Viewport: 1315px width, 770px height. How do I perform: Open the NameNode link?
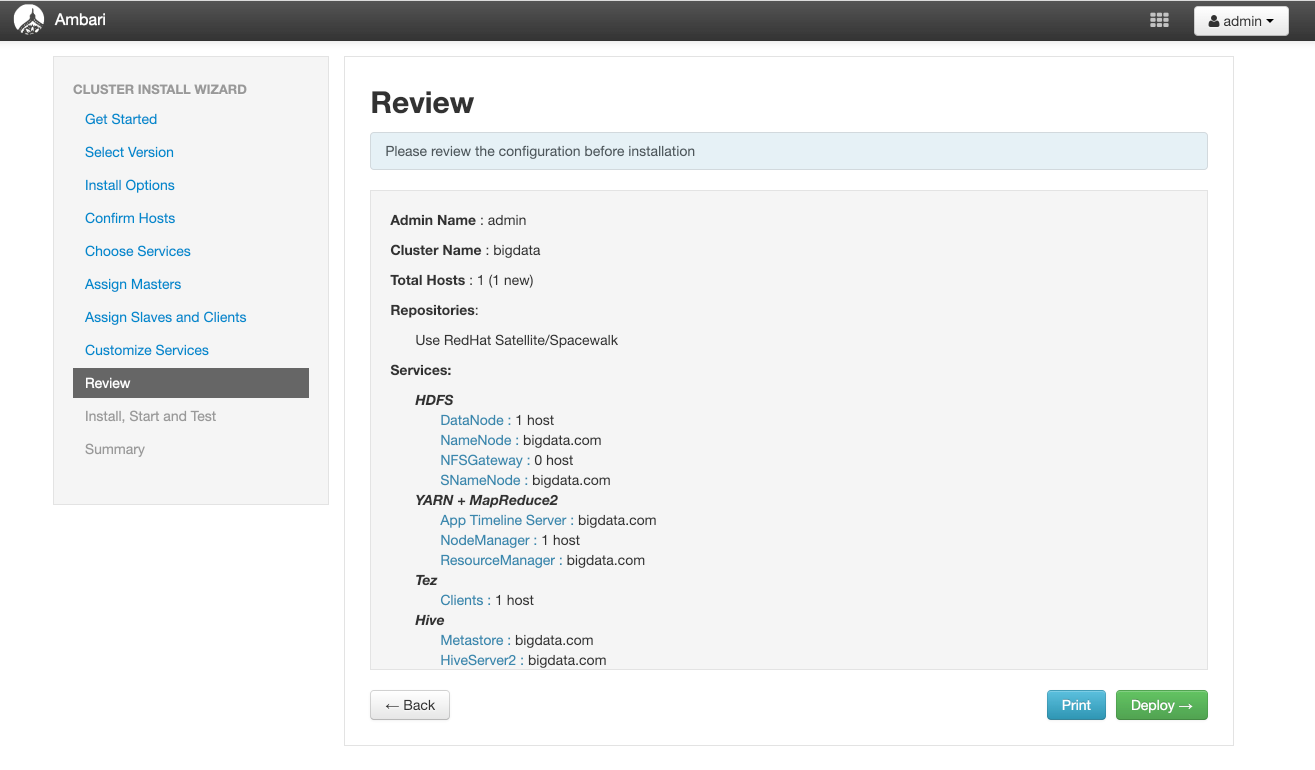pyautogui.click(x=476, y=440)
